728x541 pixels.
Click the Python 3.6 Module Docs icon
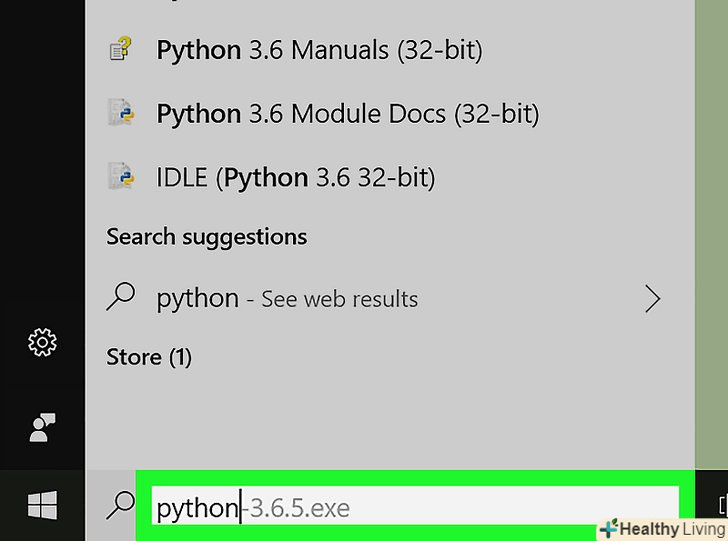[121, 114]
